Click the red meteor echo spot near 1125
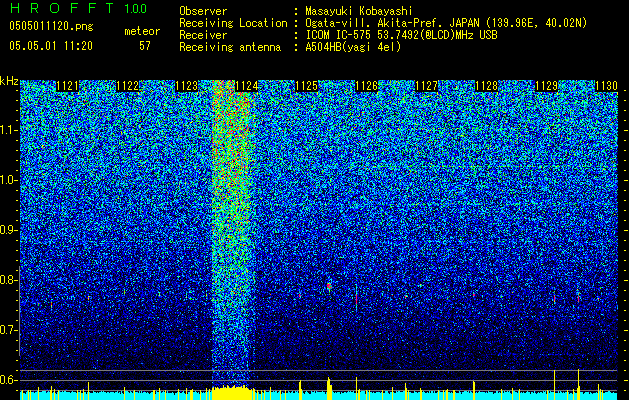 329,286
